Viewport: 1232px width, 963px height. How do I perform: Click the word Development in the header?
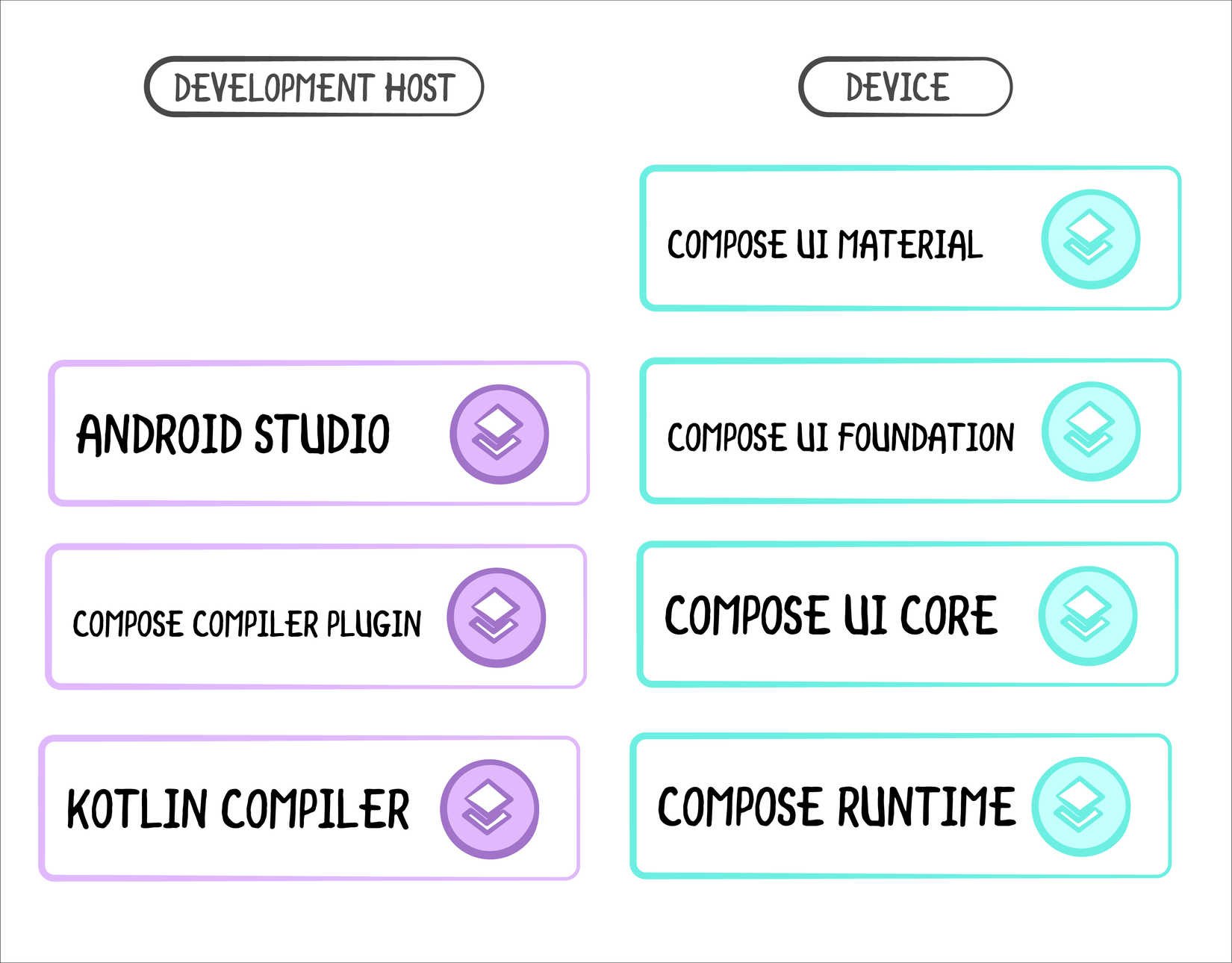(274, 88)
